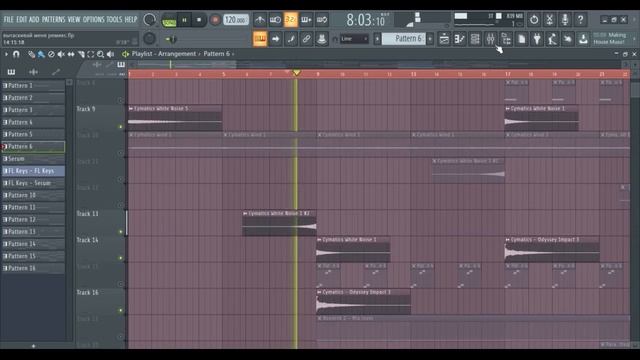Expand the hint panel arrow beside Making House Music
640x360 pixels.
click(x=635, y=39)
